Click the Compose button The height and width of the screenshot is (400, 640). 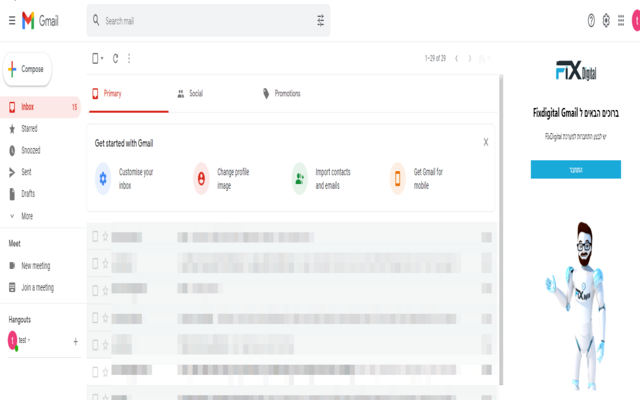(x=27, y=69)
